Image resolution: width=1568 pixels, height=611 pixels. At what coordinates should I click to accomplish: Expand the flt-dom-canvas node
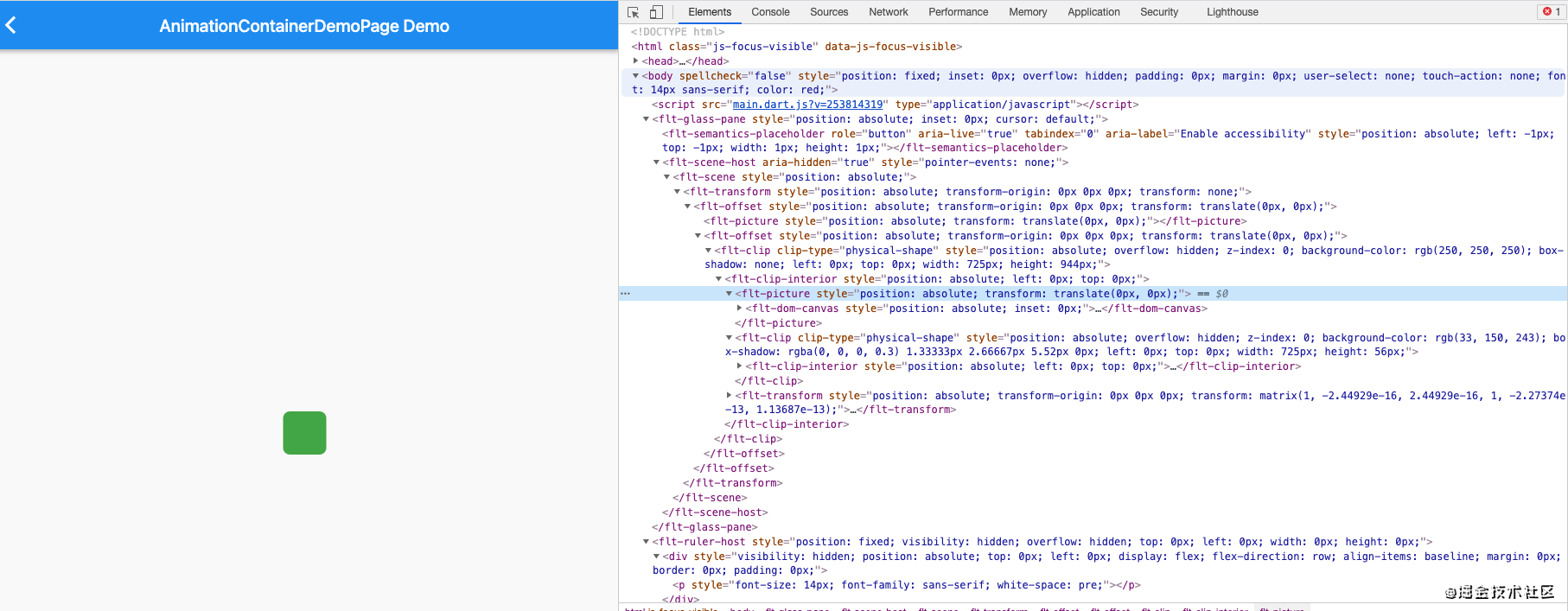pos(740,308)
